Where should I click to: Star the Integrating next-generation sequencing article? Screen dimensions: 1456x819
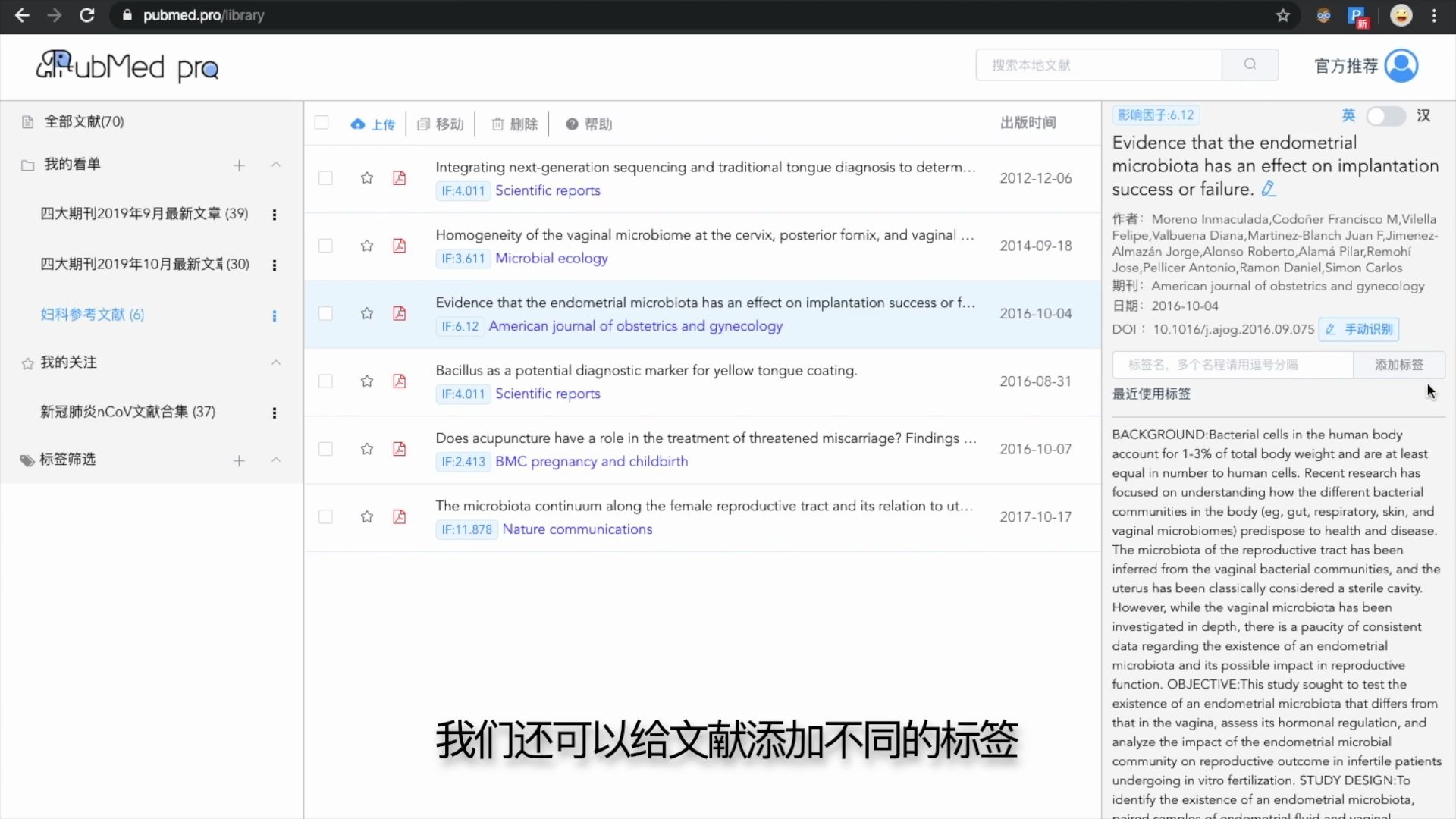coord(367,178)
